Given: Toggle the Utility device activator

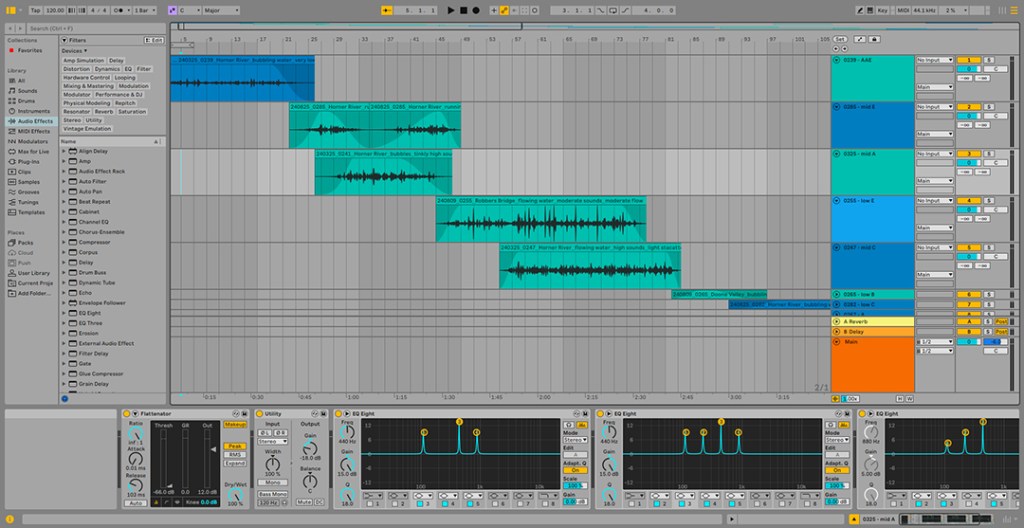Looking at the screenshot, I should point(261,413).
